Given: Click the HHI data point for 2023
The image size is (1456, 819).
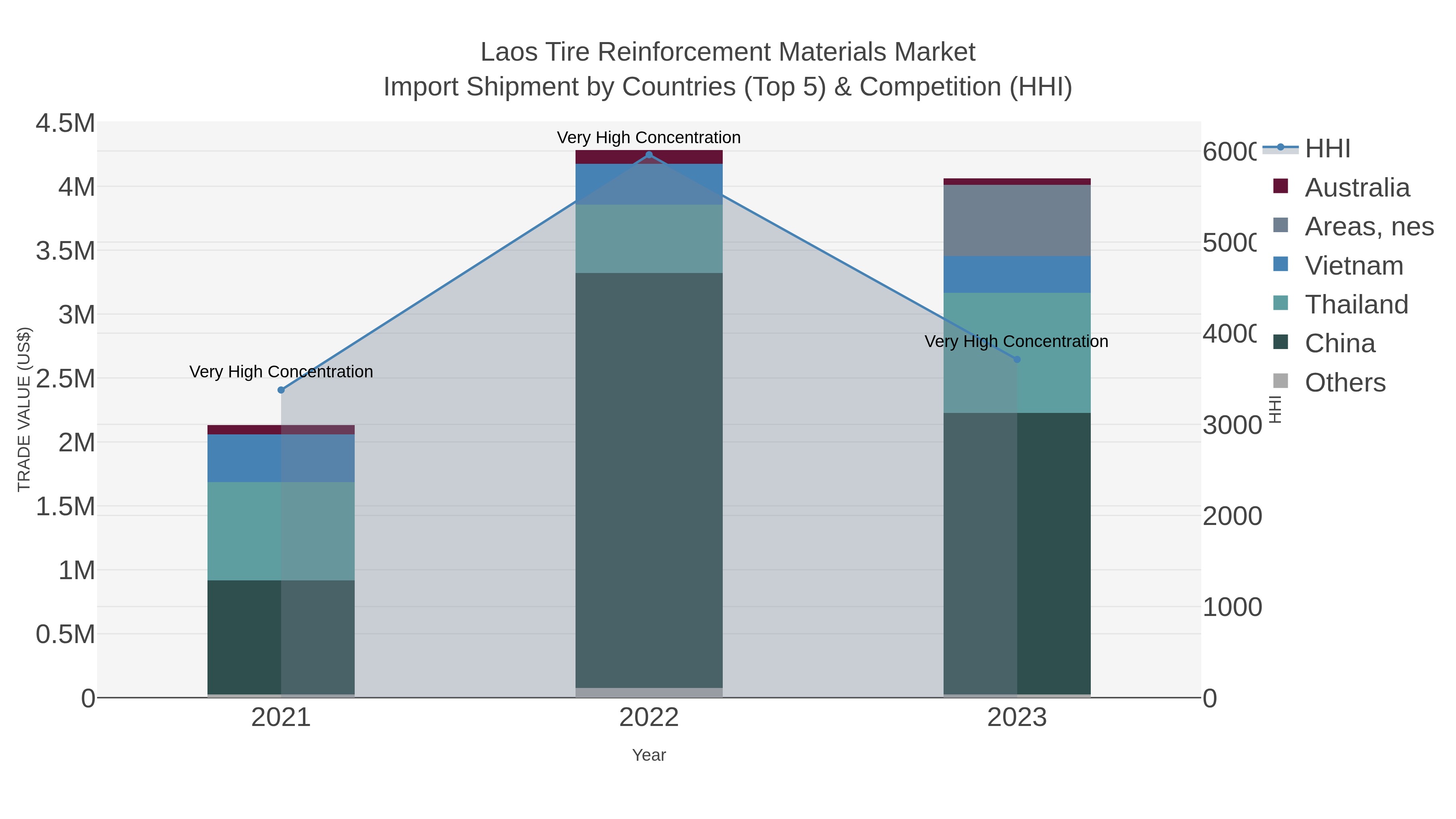Looking at the screenshot, I should (1017, 360).
